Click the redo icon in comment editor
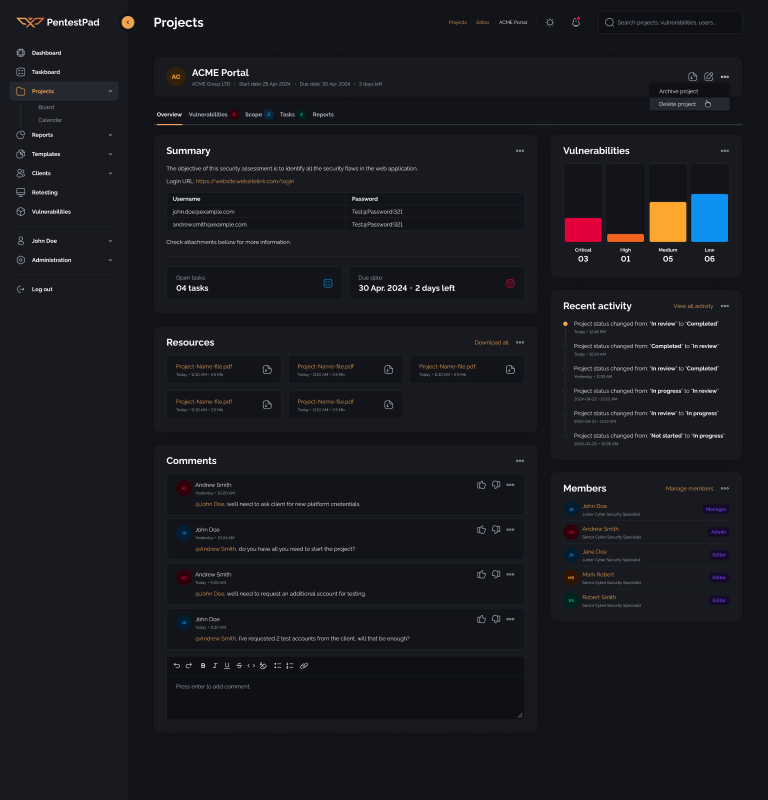The width and height of the screenshot is (768, 800). coord(189,666)
